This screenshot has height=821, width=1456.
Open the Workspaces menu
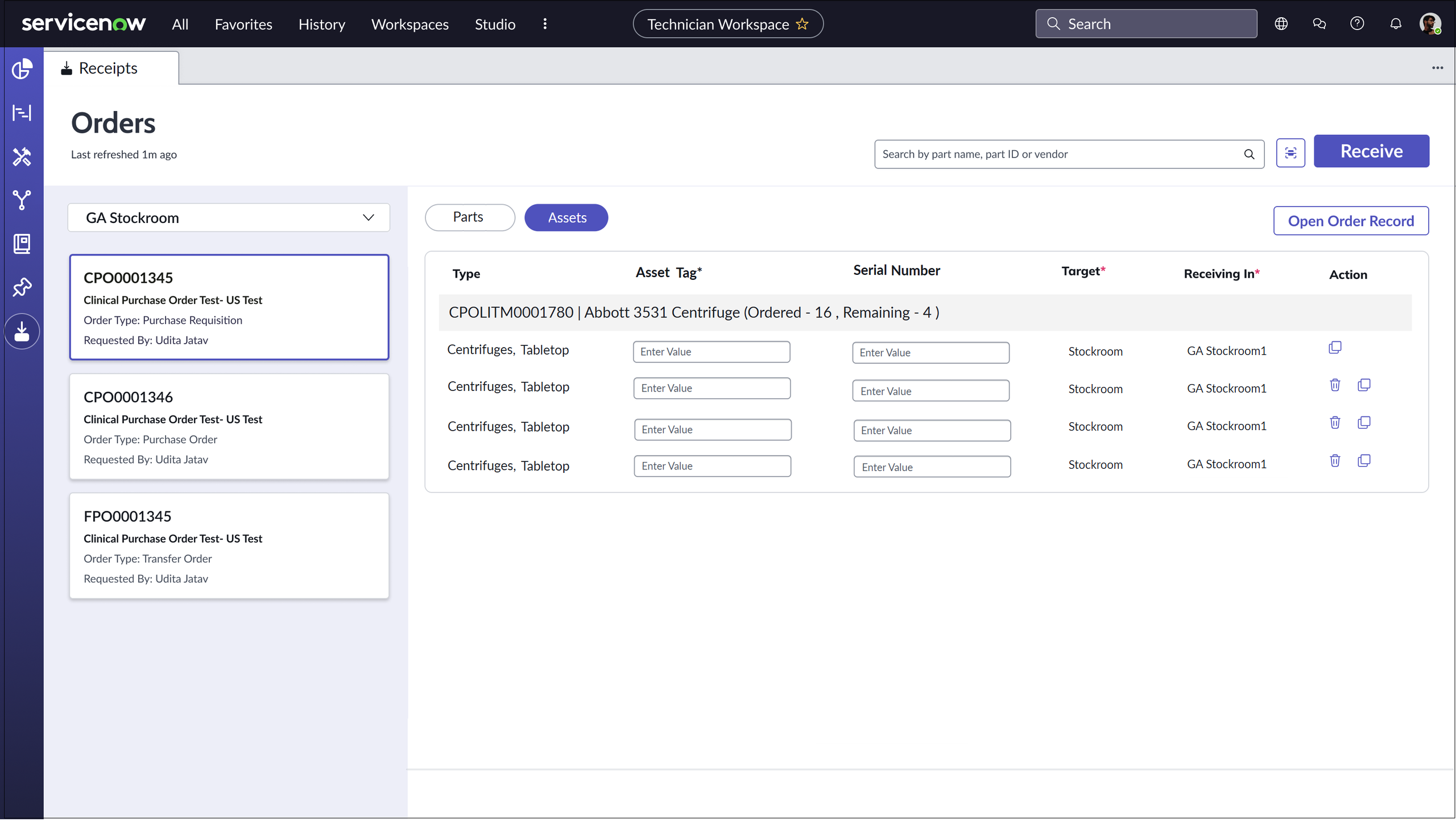pyautogui.click(x=409, y=24)
